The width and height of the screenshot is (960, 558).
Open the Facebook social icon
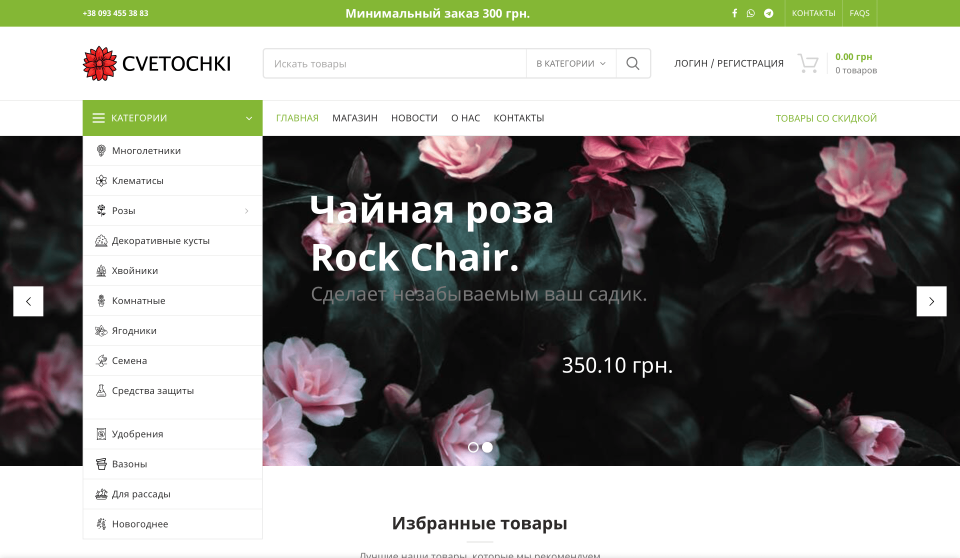734,13
